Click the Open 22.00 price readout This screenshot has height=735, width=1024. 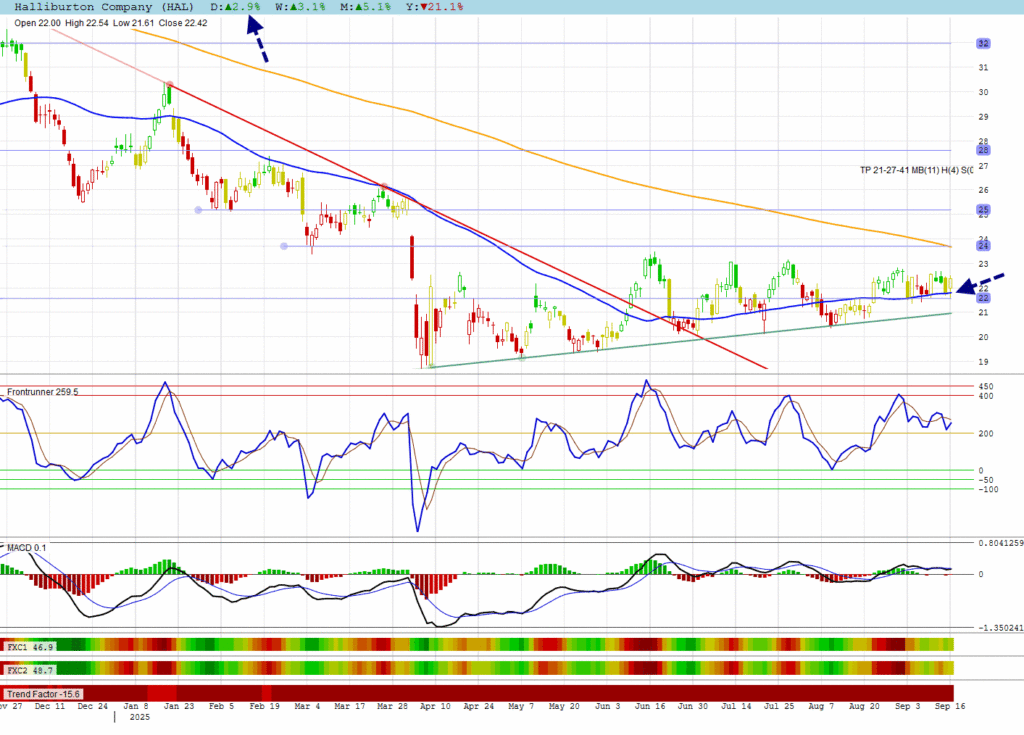(37, 23)
